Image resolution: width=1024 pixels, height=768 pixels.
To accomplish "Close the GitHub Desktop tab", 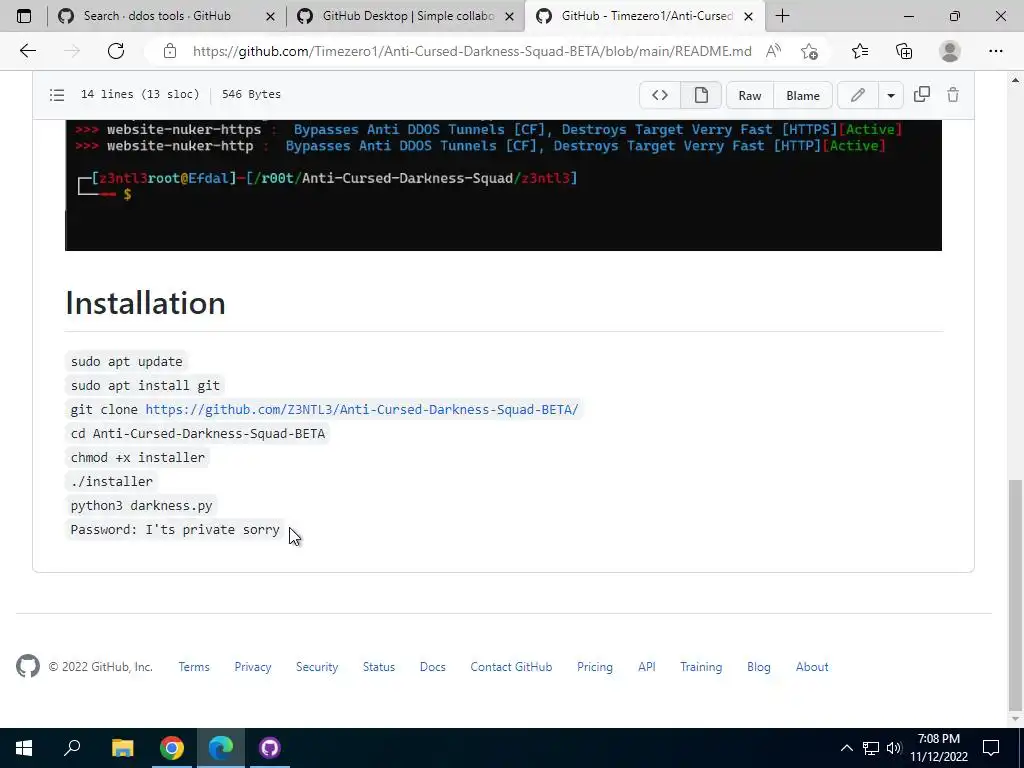I will (x=509, y=16).
